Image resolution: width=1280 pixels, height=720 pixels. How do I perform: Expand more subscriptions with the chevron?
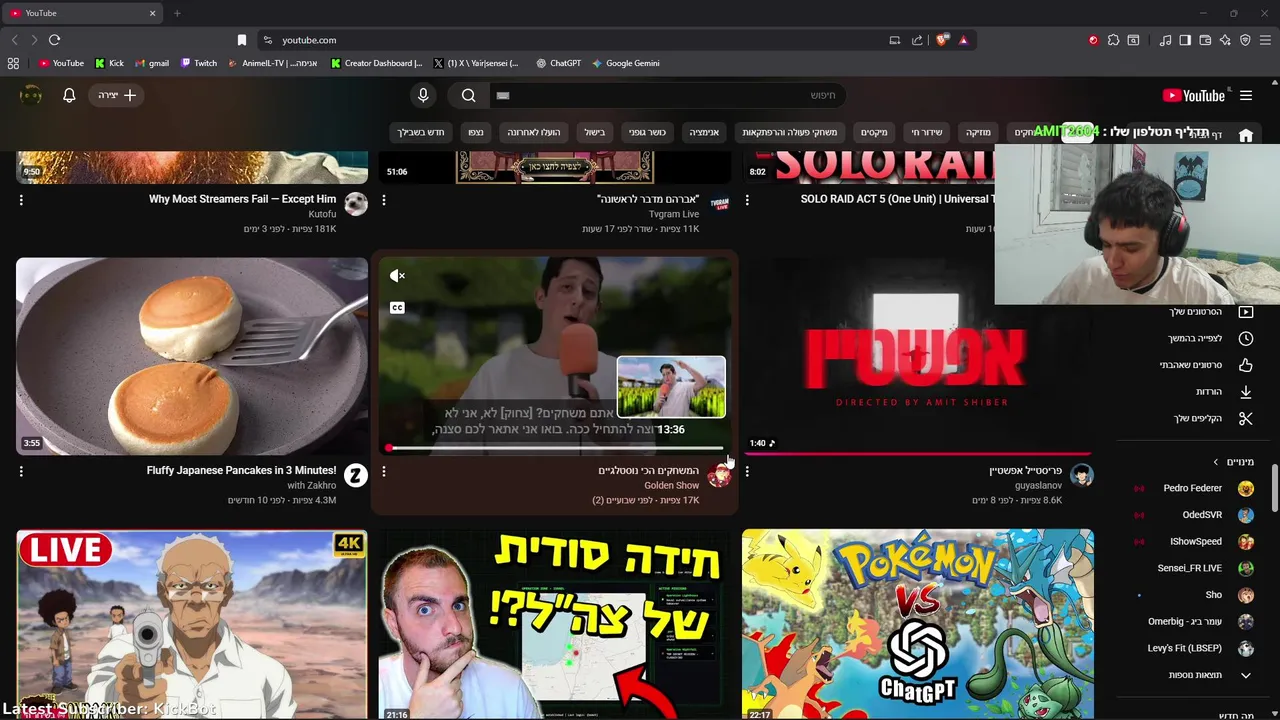pos(1245,675)
